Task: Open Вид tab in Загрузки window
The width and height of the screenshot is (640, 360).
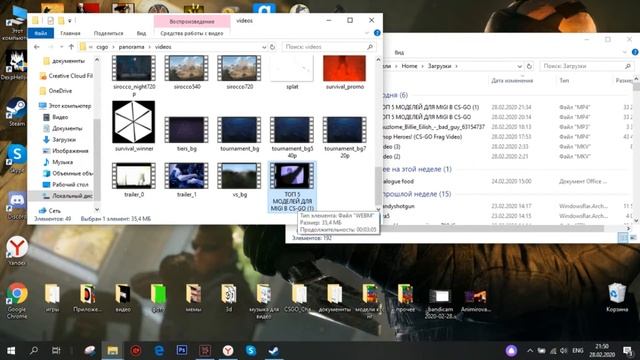Action: [x=399, y=53]
